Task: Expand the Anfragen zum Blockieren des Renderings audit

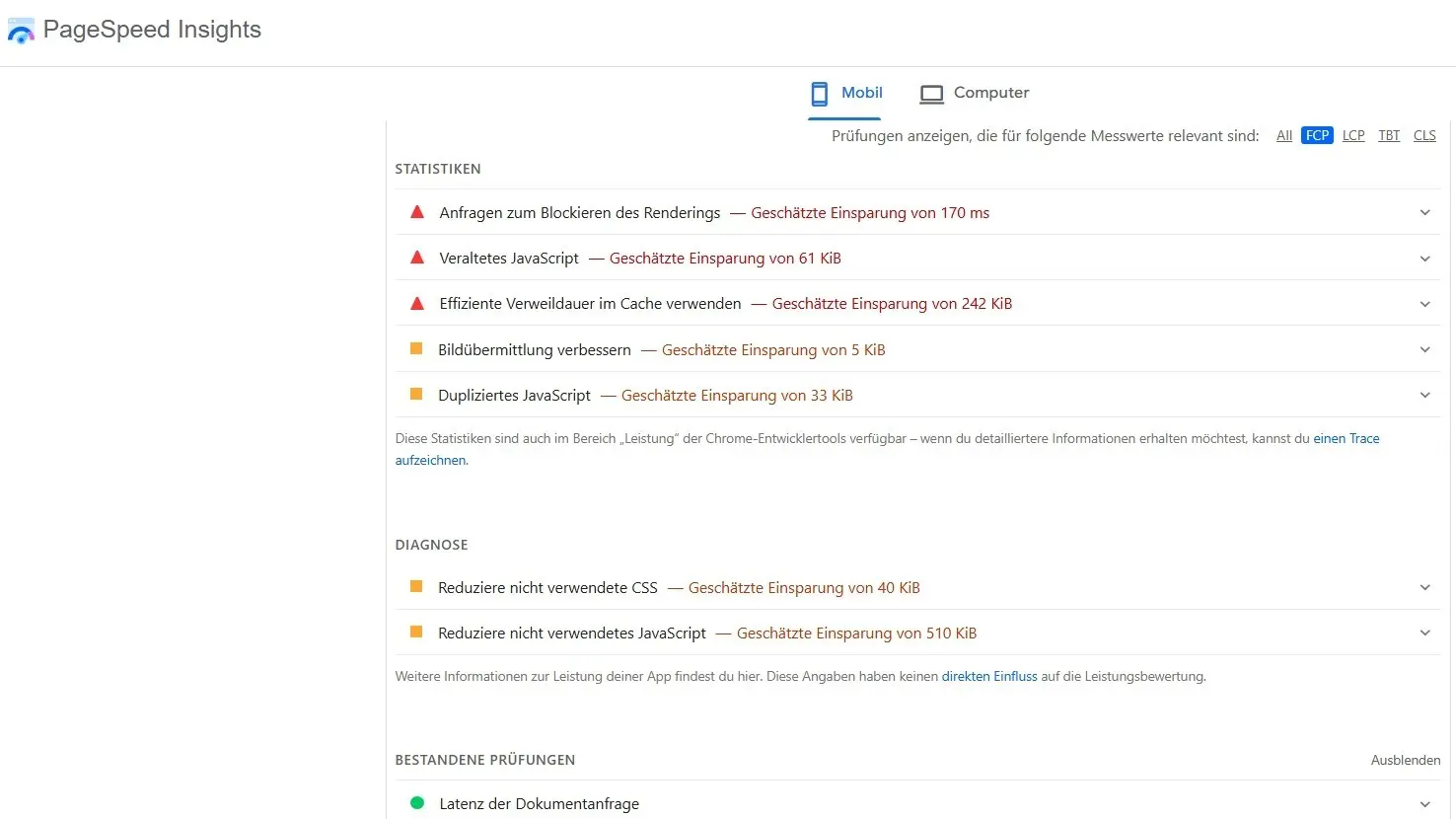Action: point(1424,212)
